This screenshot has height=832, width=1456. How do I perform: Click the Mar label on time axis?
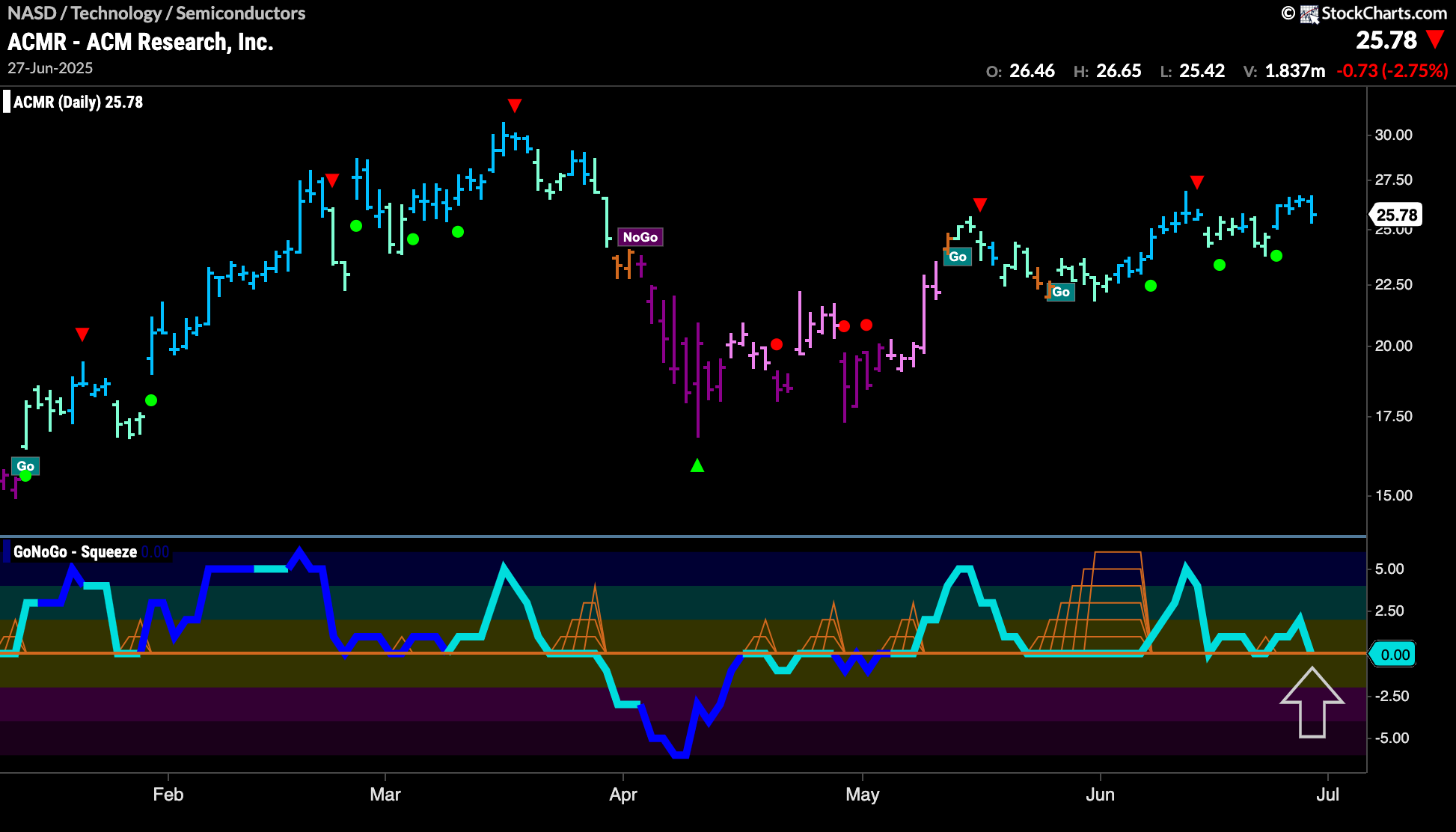[385, 795]
